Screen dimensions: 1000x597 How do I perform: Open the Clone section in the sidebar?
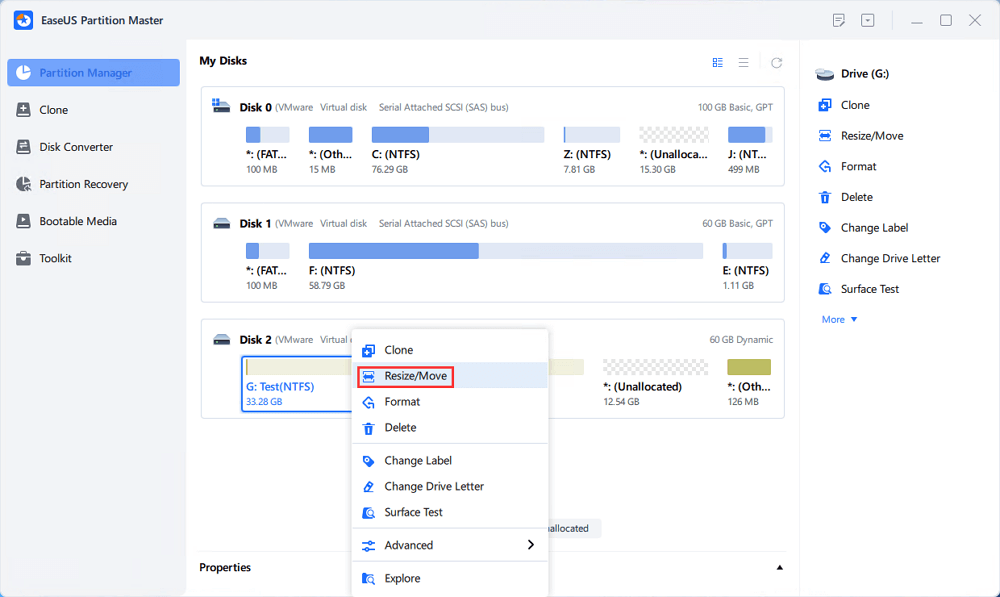[93, 110]
